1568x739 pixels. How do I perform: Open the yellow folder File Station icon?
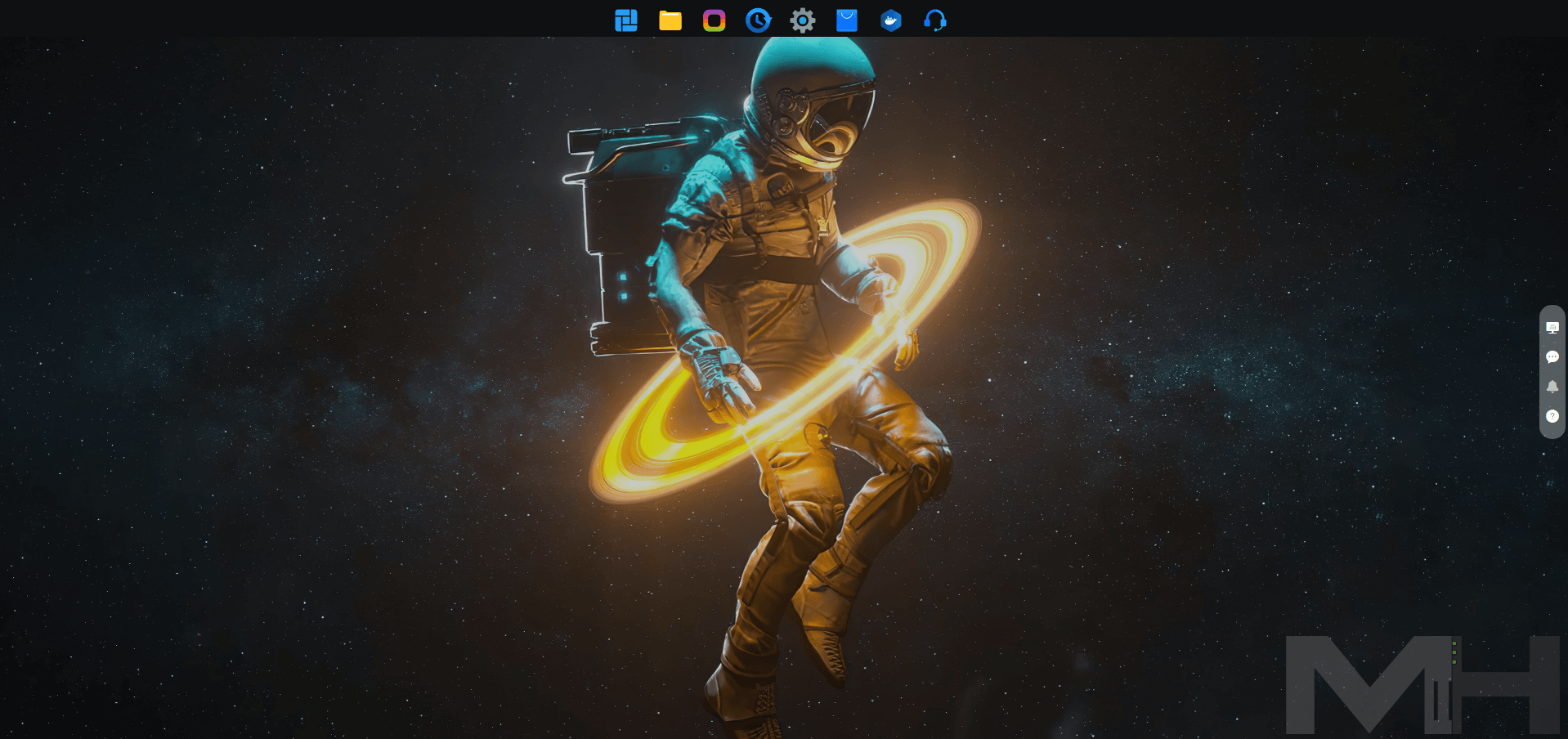pyautogui.click(x=670, y=20)
